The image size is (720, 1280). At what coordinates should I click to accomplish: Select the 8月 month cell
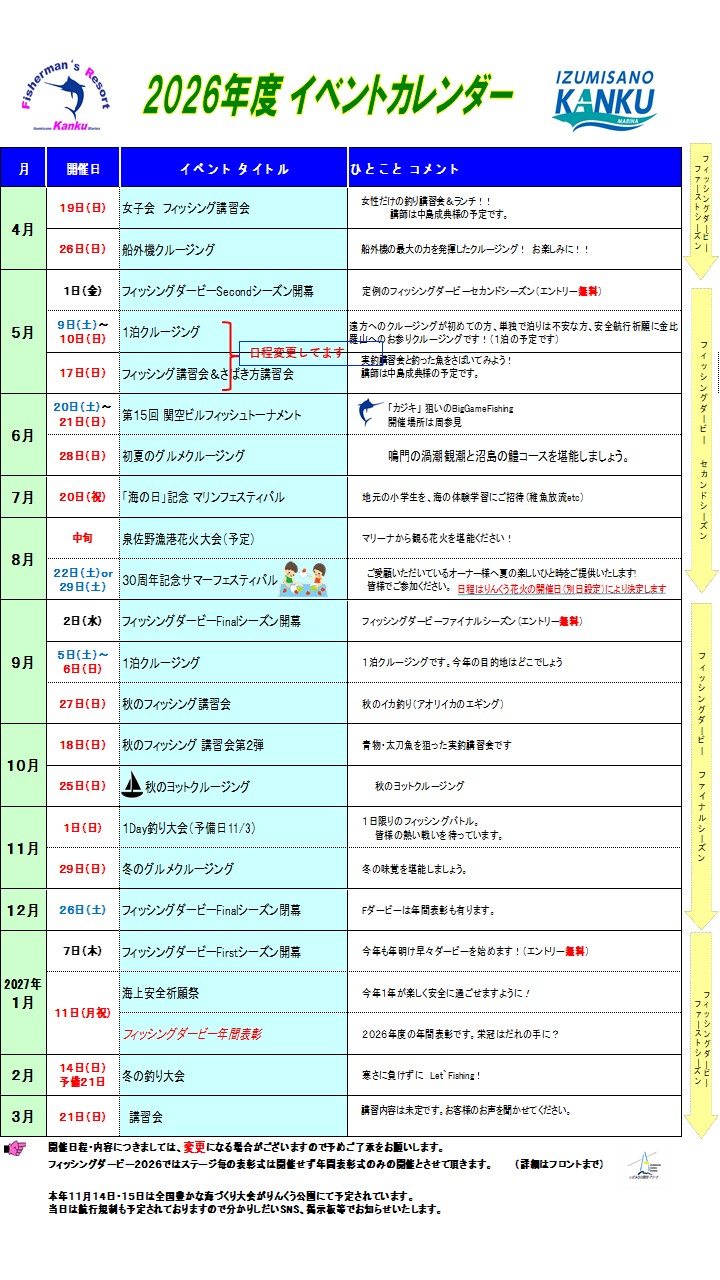tap(23, 559)
